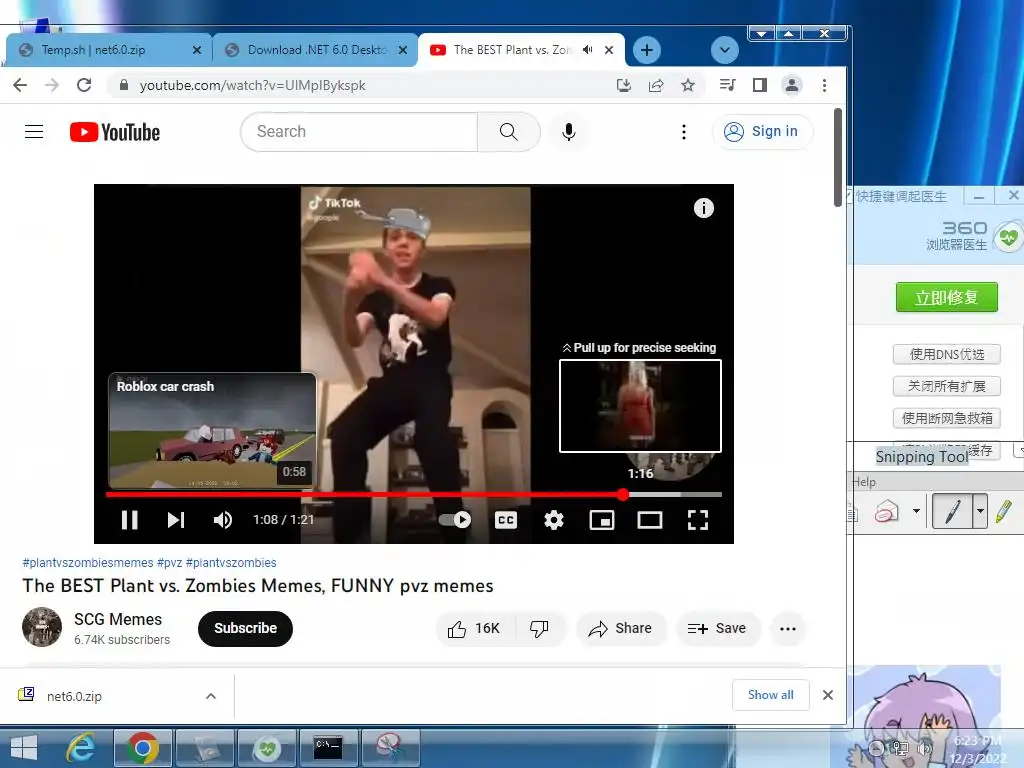Click the seek preview thumbnail at 1:16
Viewport: 1024px width, 768px height.
[640, 406]
